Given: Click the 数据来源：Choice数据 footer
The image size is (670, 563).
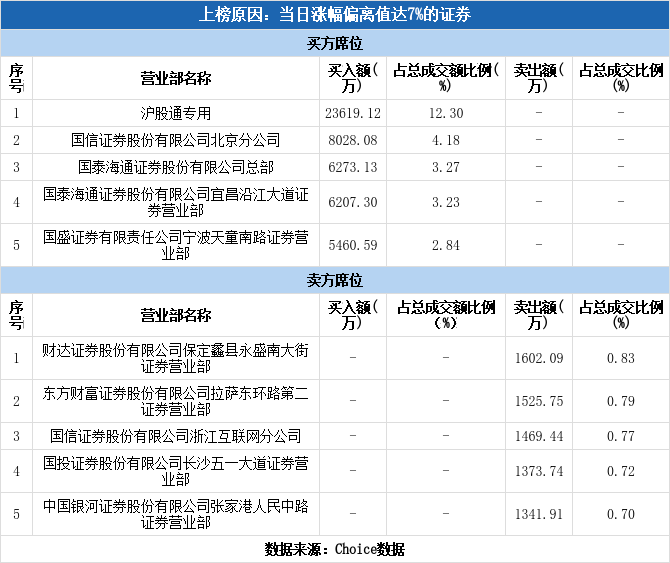Looking at the screenshot, I should pos(335,549).
